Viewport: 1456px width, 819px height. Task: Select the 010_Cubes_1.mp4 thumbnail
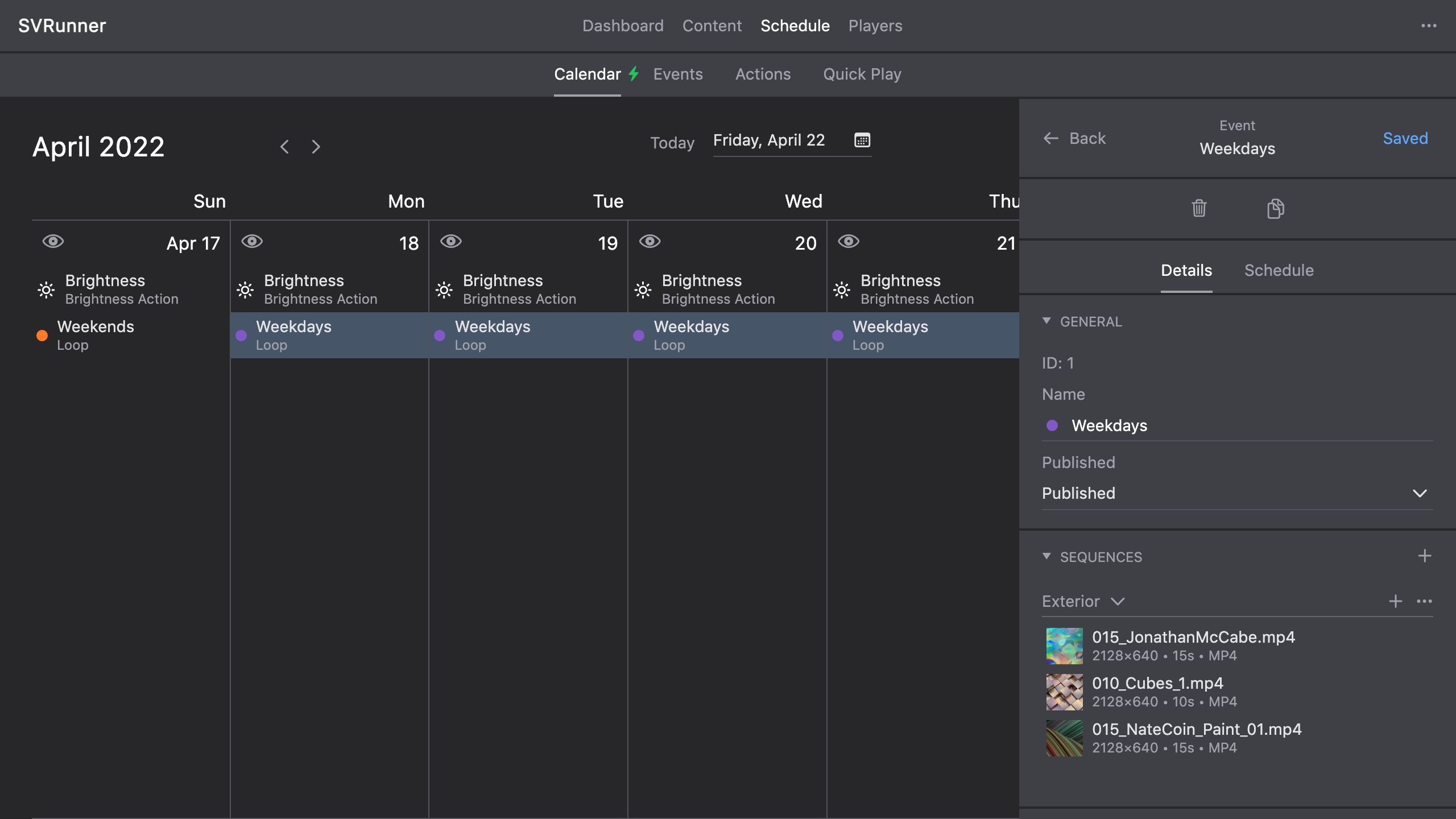[x=1064, y=692]
